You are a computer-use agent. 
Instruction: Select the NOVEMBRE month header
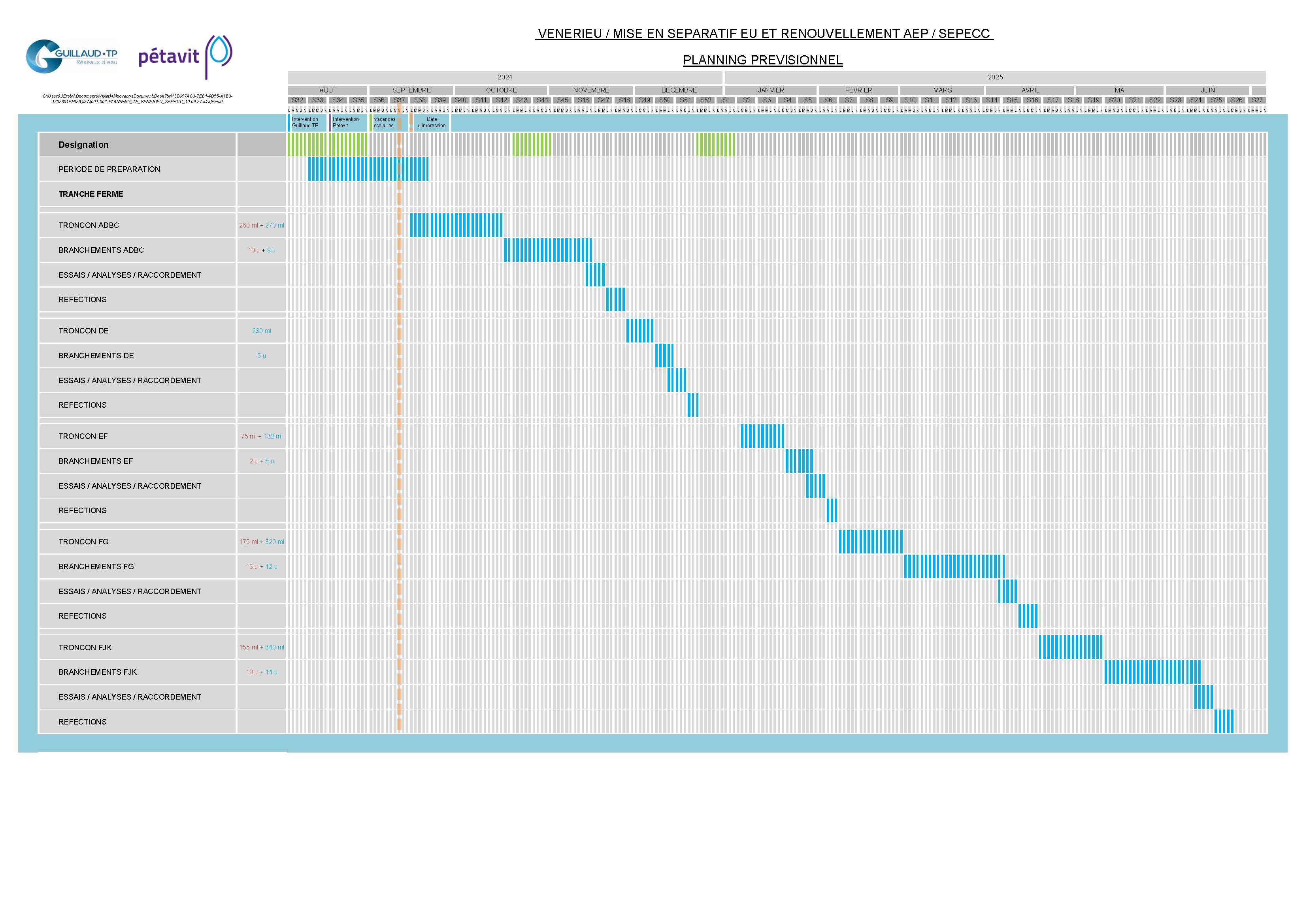591,90
